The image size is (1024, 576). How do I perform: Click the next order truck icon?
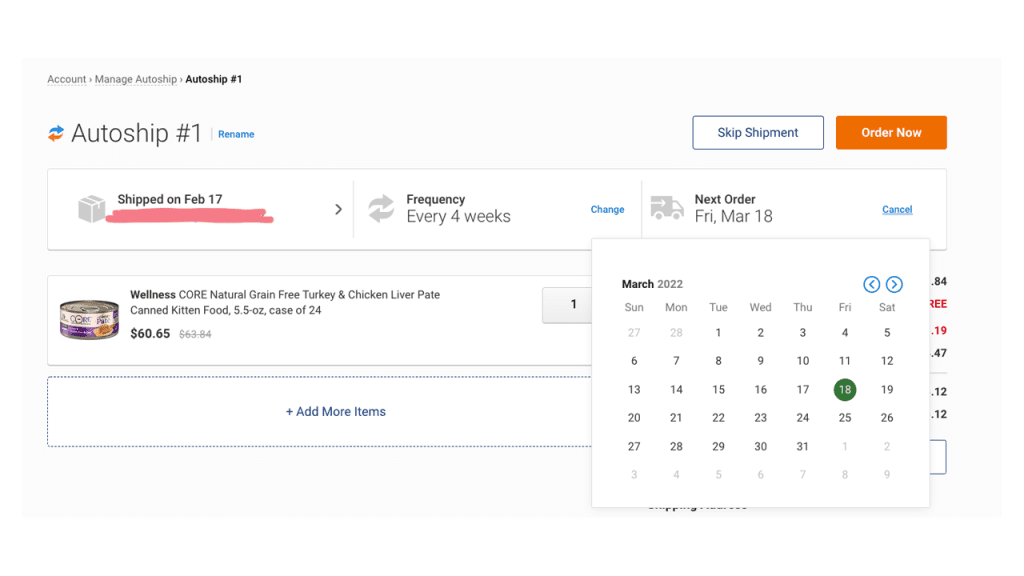(667, 208)
